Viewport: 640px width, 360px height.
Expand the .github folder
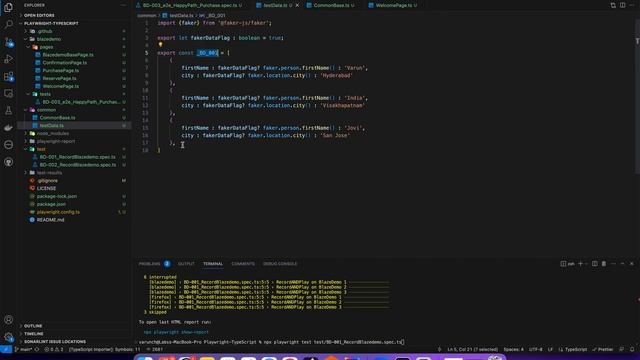[x=45, y=31]
